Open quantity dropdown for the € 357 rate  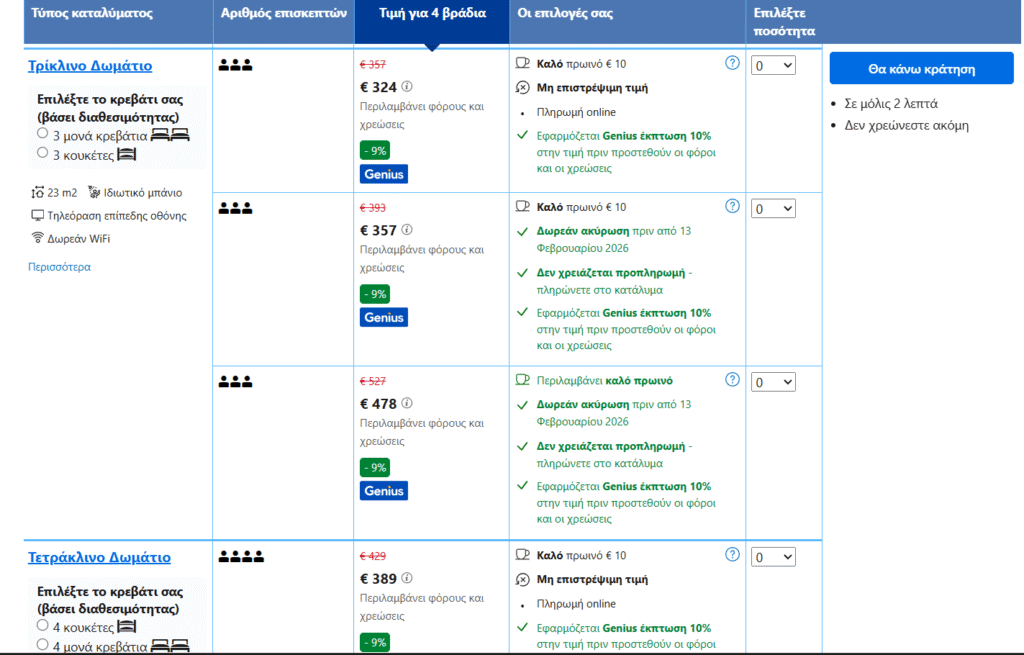(773, 209)
